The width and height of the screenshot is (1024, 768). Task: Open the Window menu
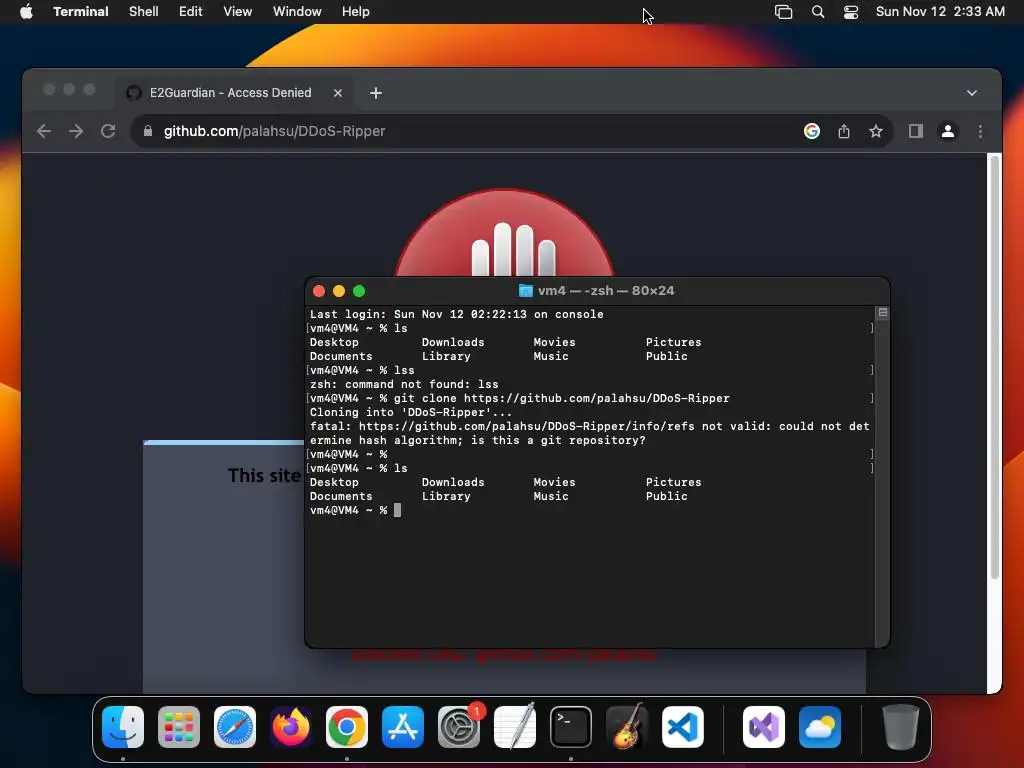pos(297,12)
